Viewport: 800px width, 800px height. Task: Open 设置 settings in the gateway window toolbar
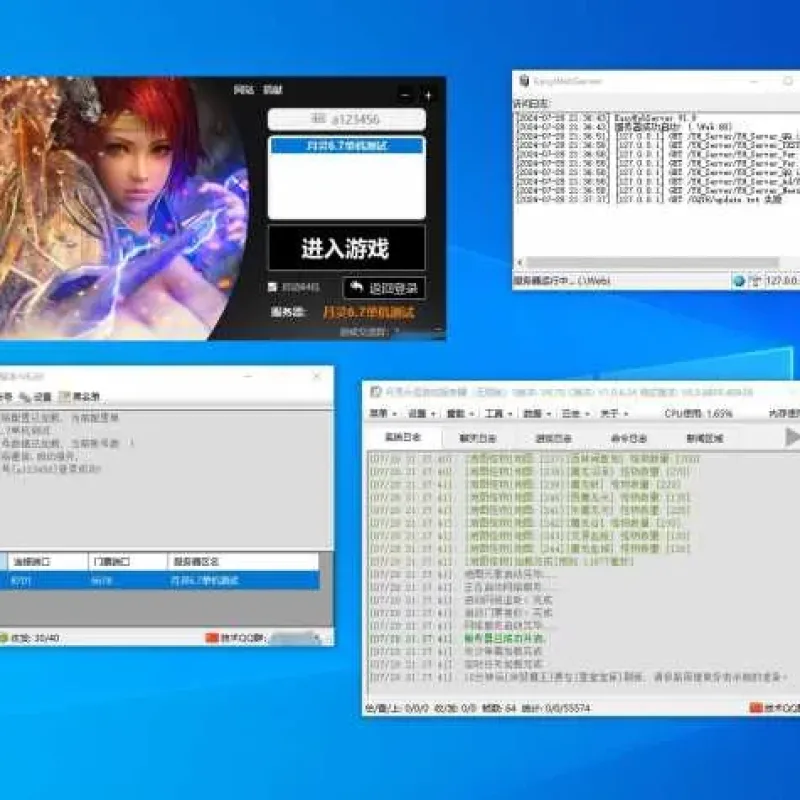pos(42,396)
